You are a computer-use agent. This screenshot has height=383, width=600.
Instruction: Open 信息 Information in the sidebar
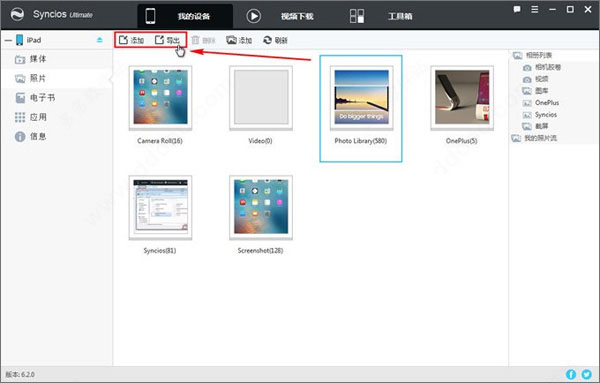57,136
